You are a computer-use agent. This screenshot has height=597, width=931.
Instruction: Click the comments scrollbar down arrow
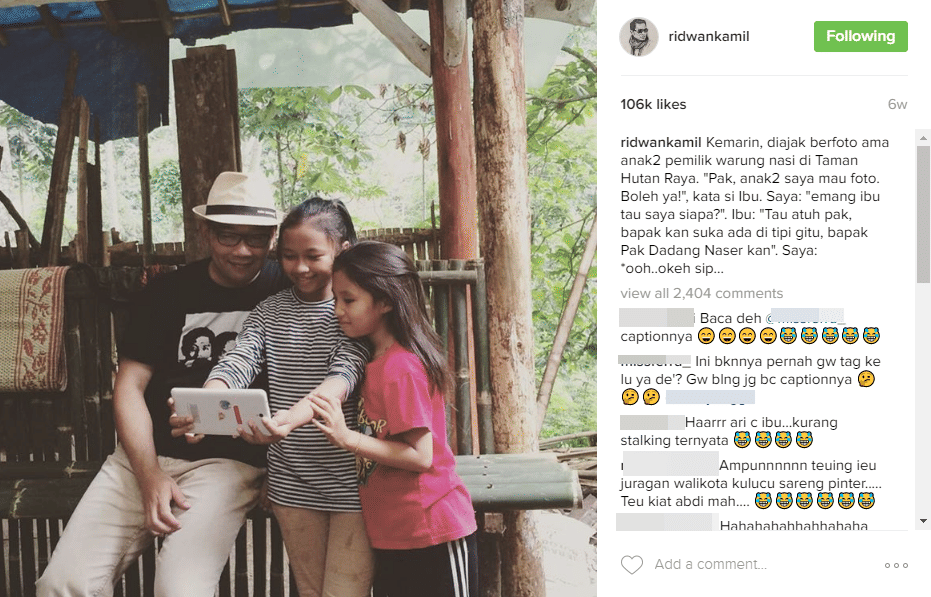(x=923, y=521)
